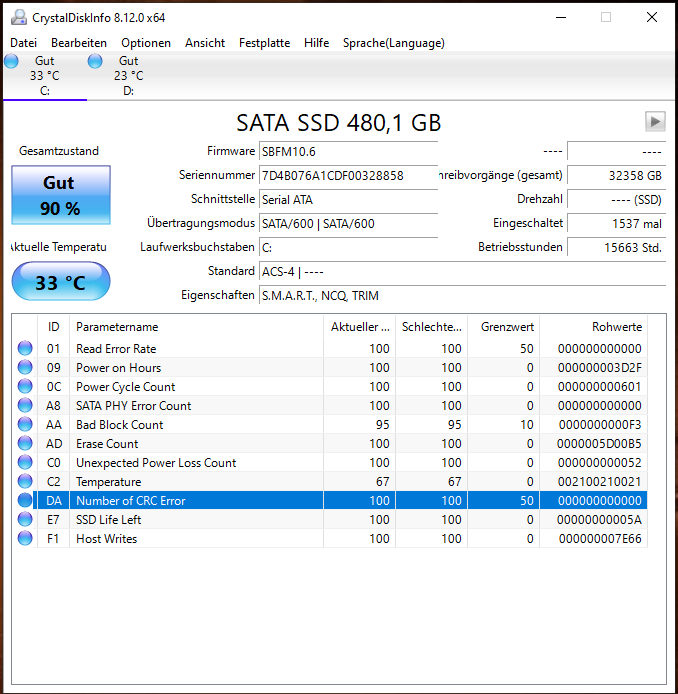The width and height of the screenshot is (678, 694).
Task: Click the Aktueller column header
Action: tap(360, 327)
